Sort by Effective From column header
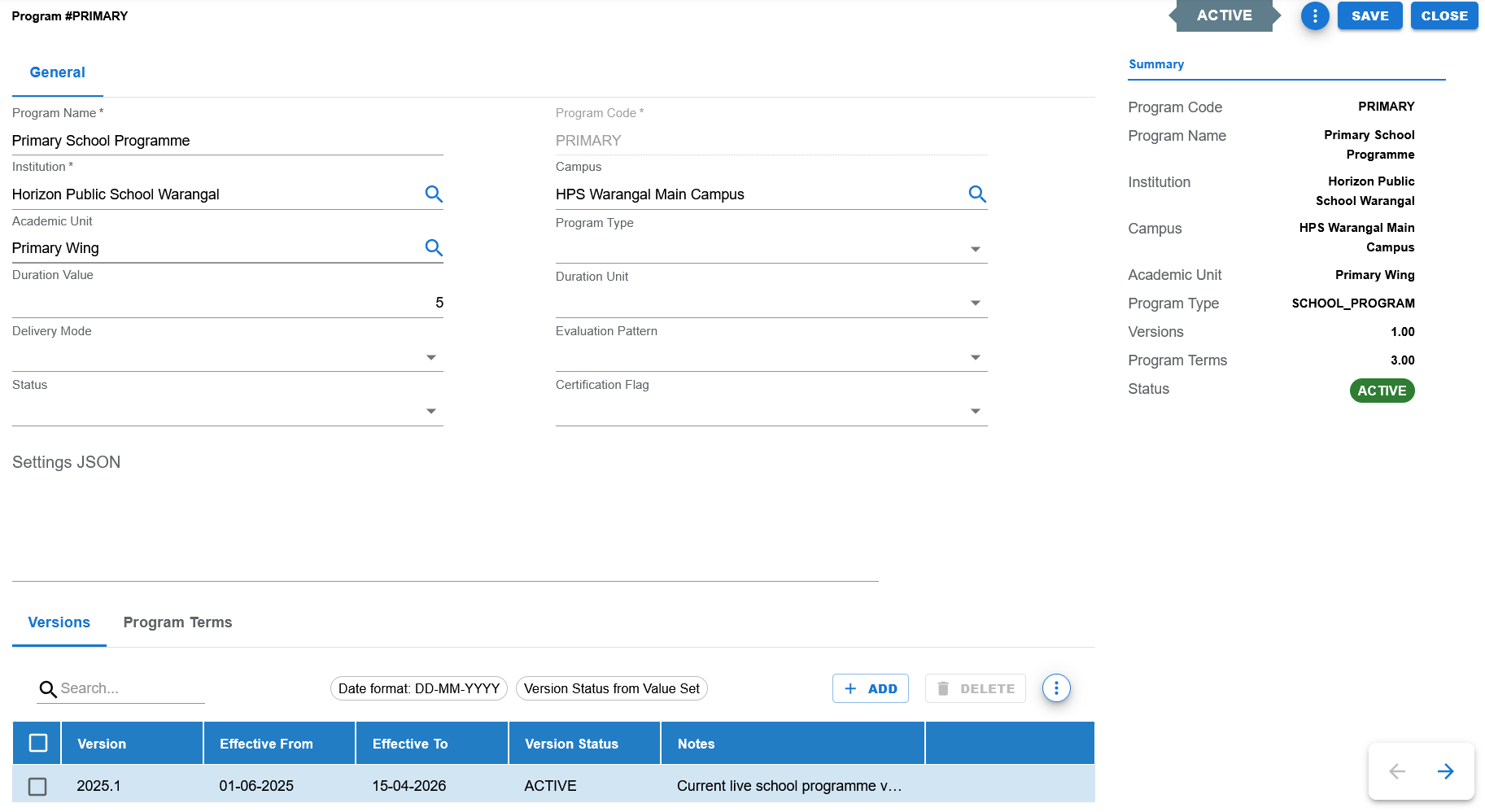 279,744
